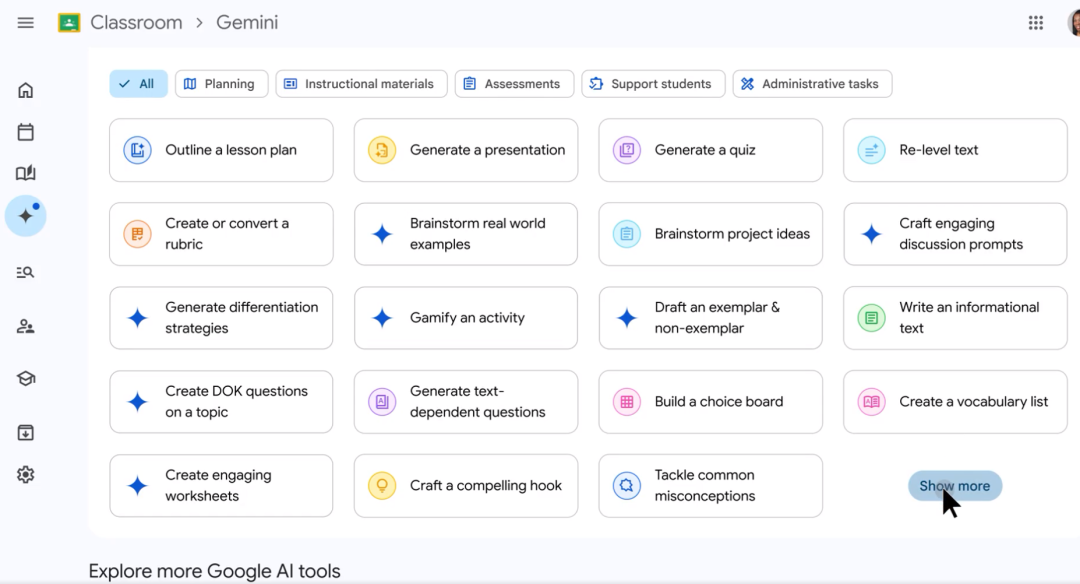
Task: Open Craft a compelling hook
Action: point(466,486)
